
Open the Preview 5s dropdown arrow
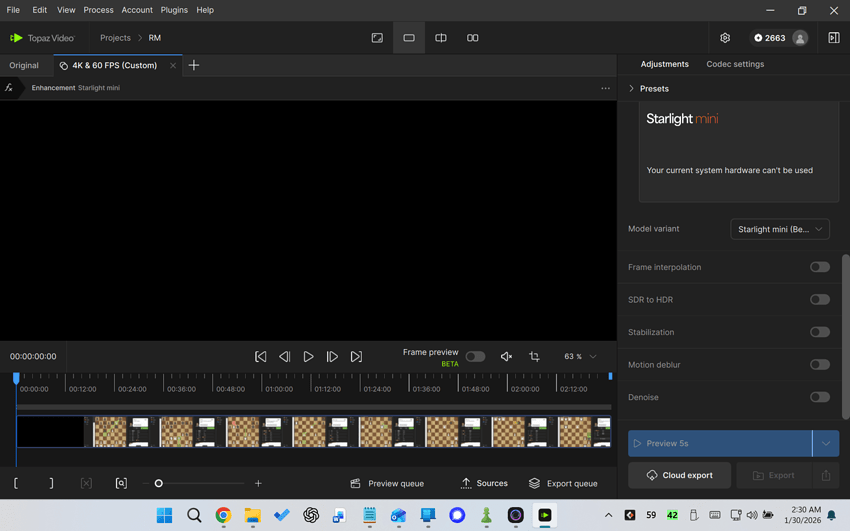point(826,443)
